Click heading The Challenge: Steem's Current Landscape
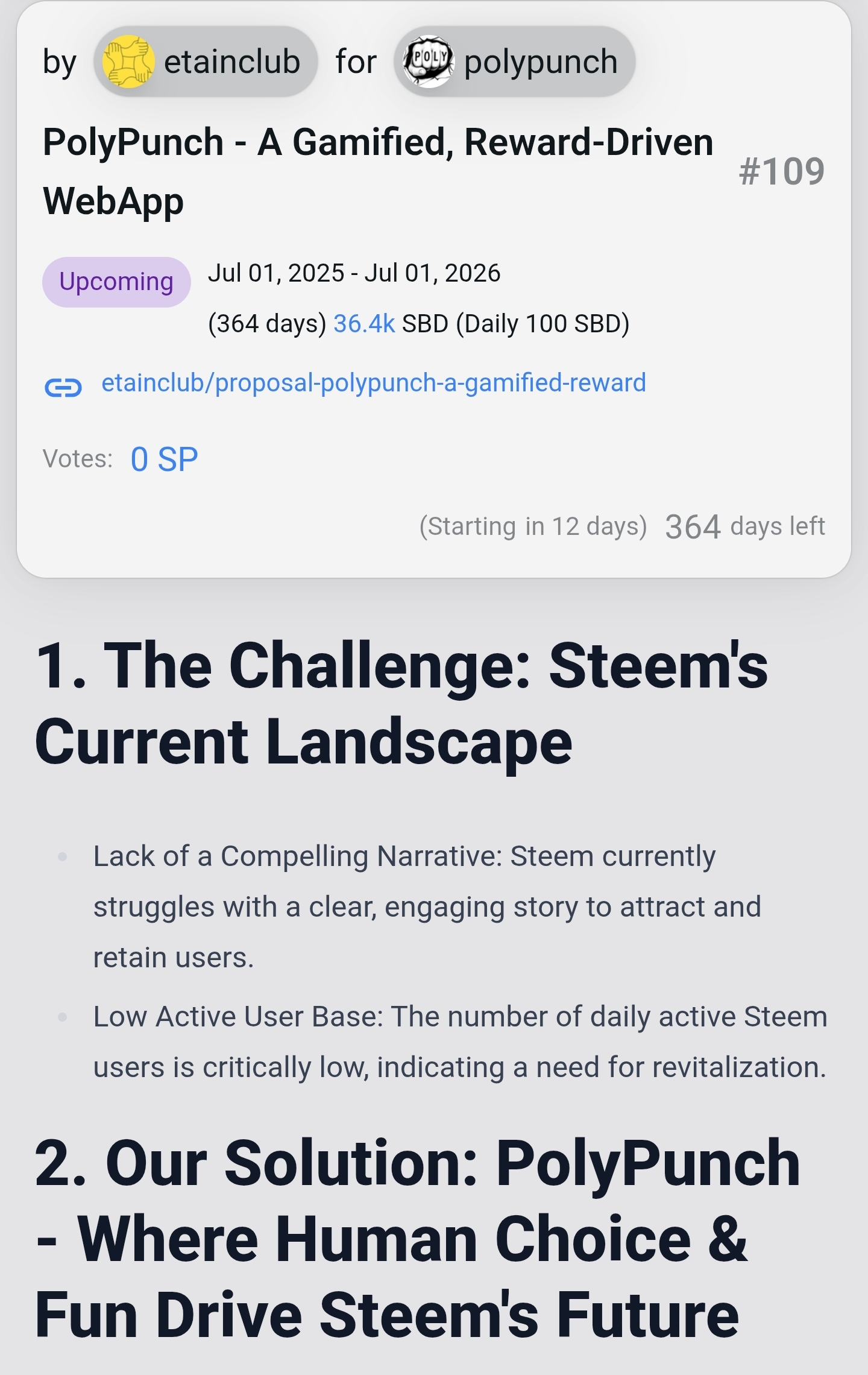868x1375 pixels. 401,704
